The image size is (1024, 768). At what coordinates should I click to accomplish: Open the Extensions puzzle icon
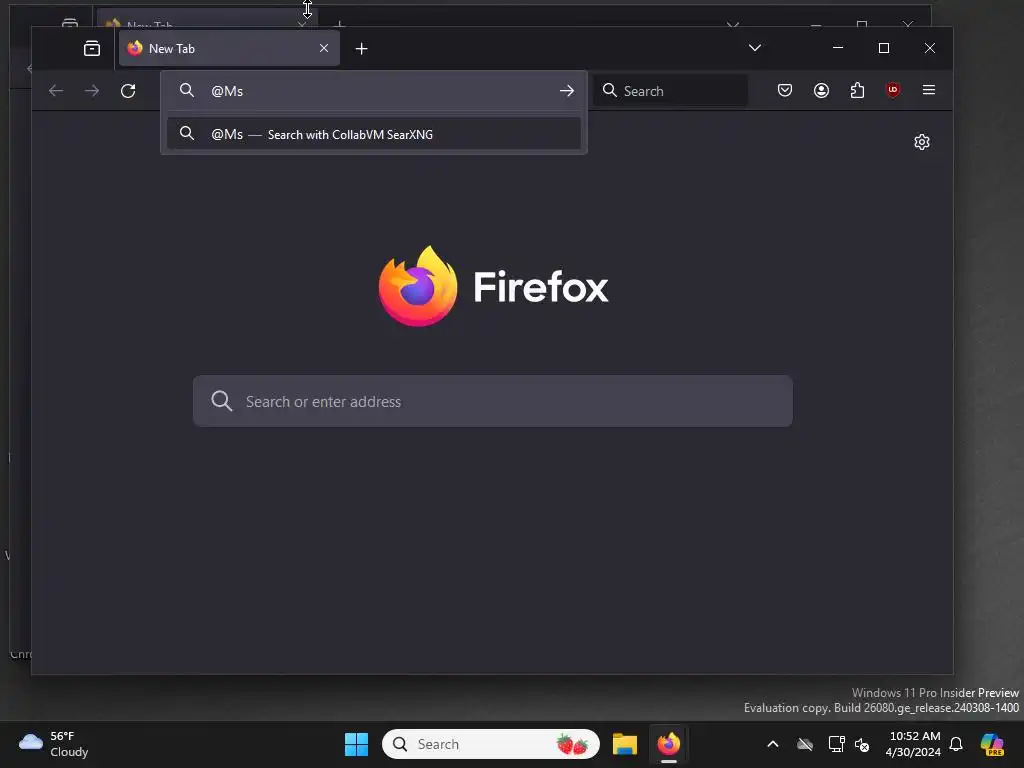tap(857, 90)
